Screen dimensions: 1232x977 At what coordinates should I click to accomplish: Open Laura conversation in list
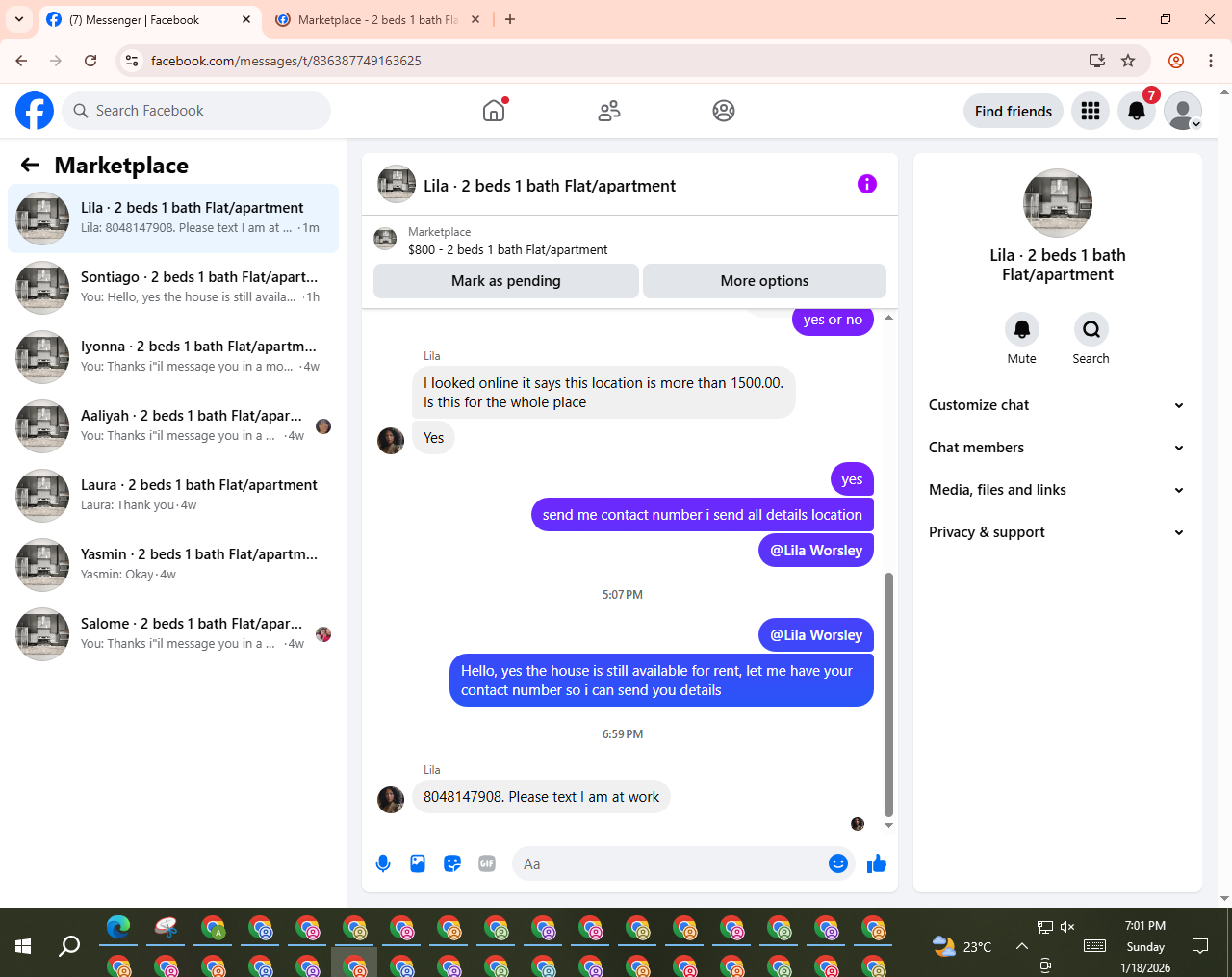pyautogui.click(x=173, y=496)
